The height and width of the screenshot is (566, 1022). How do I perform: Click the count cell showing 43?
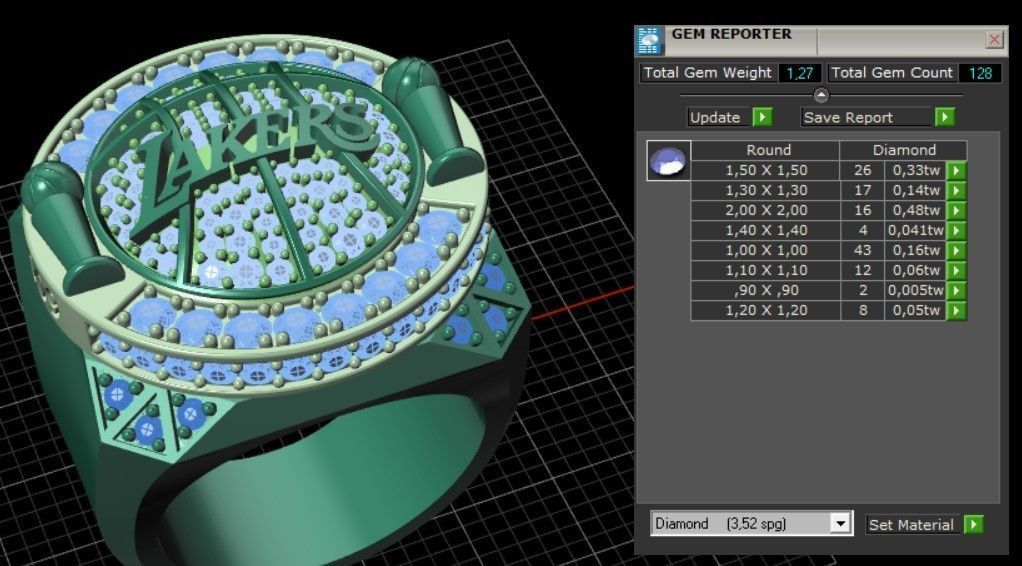click(x=862, y=250)
